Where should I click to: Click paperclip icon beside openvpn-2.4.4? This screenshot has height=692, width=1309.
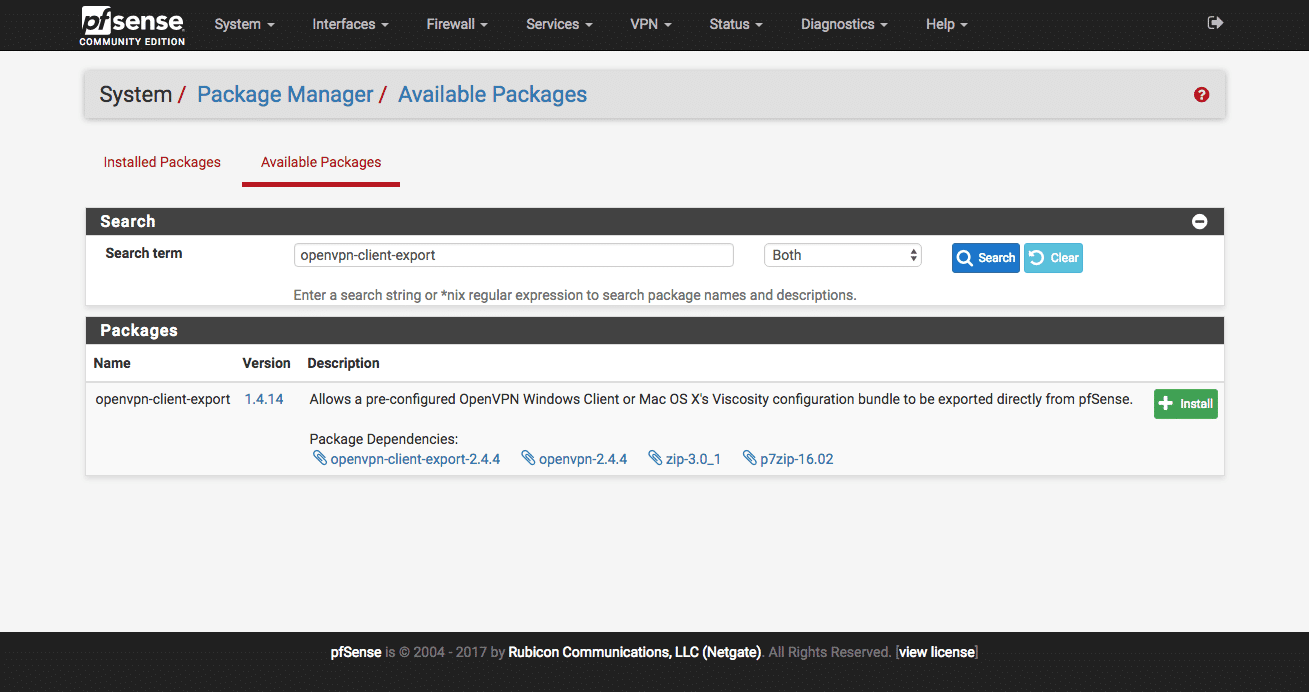pyautogui.click(x=528, y=458)
